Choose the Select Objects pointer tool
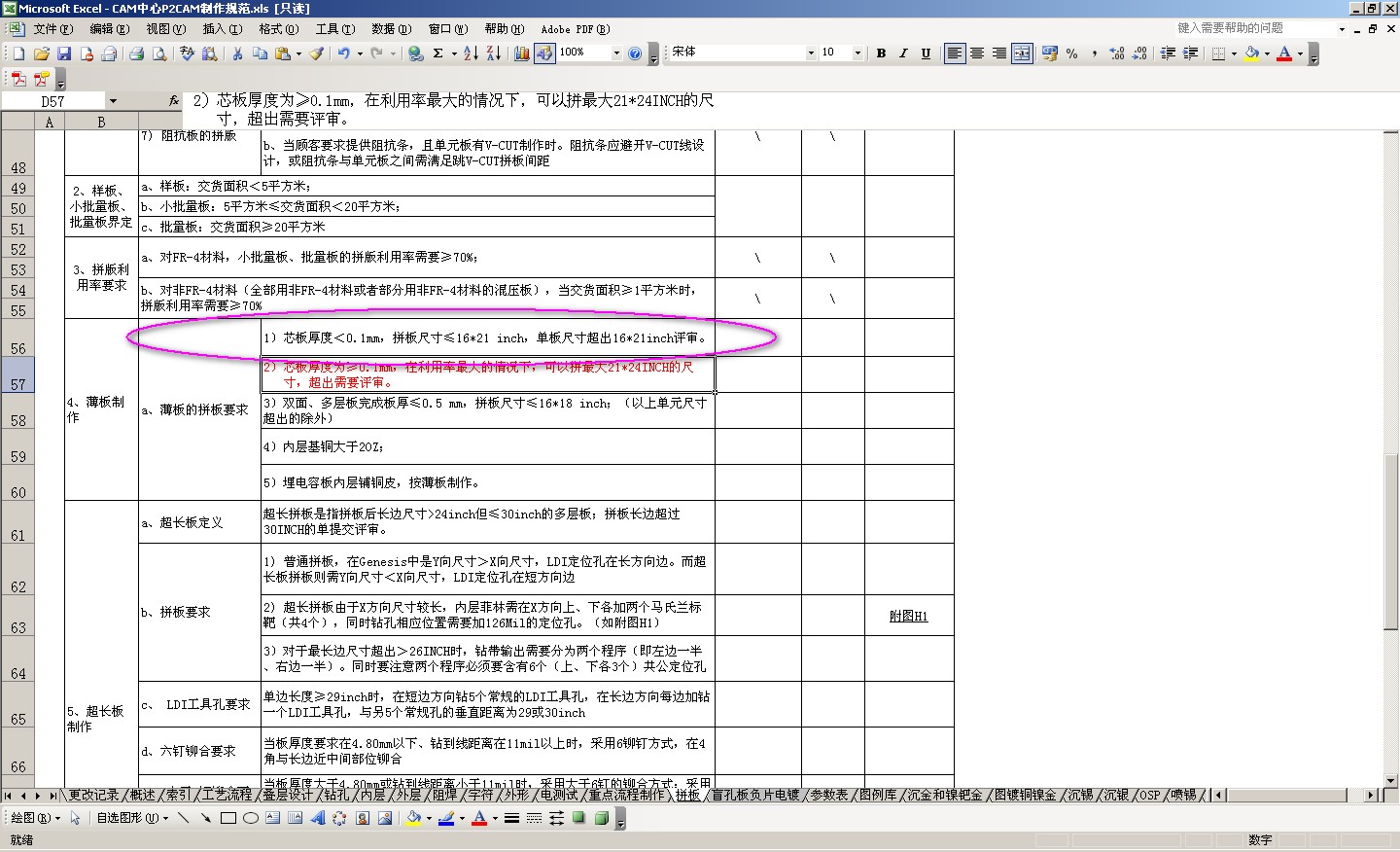The height and width of the screenshot is (852, 1400). (x=75, y=818)
